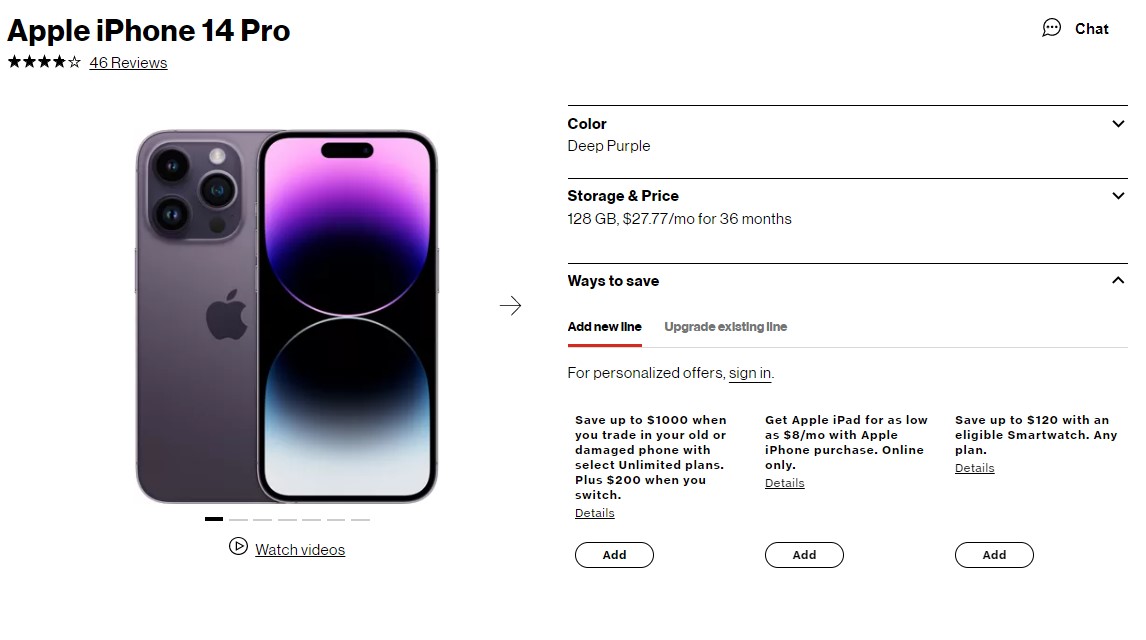Click the star rating icons

click(44, 62)
